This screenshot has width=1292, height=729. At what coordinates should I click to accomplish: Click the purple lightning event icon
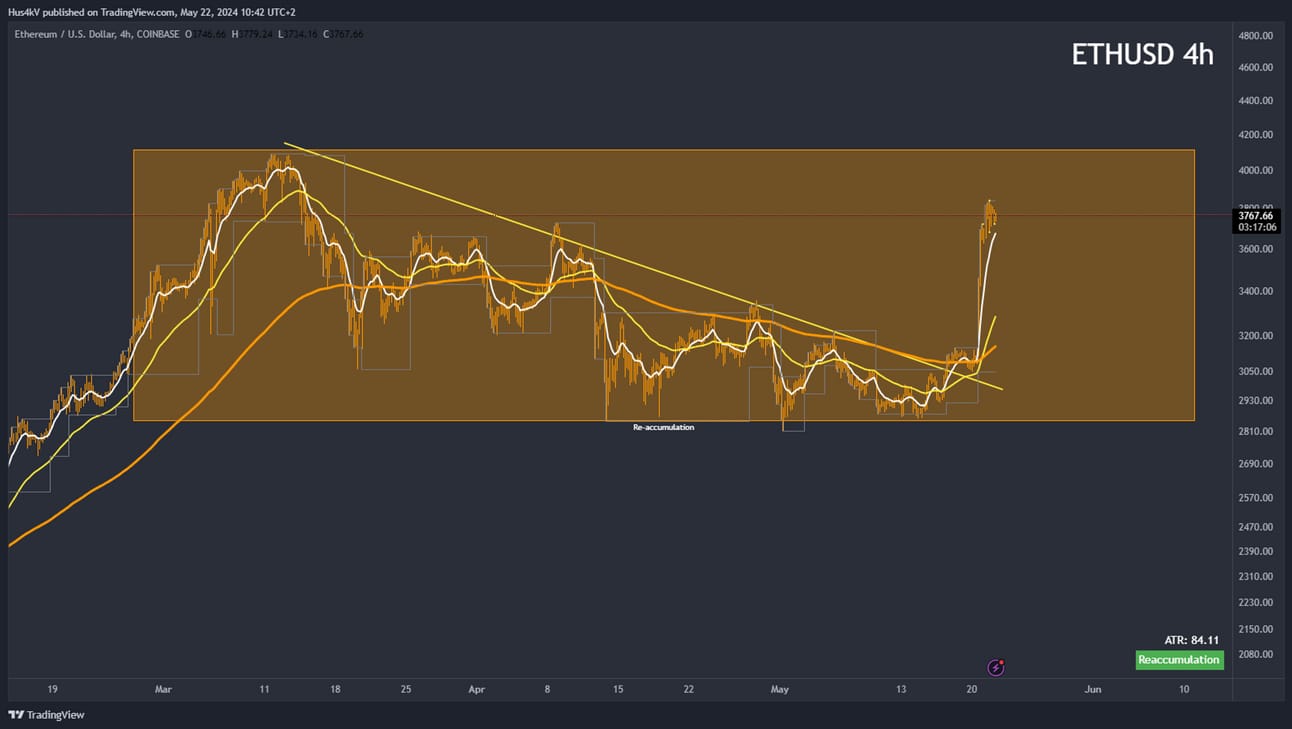[x=996, y=667]
